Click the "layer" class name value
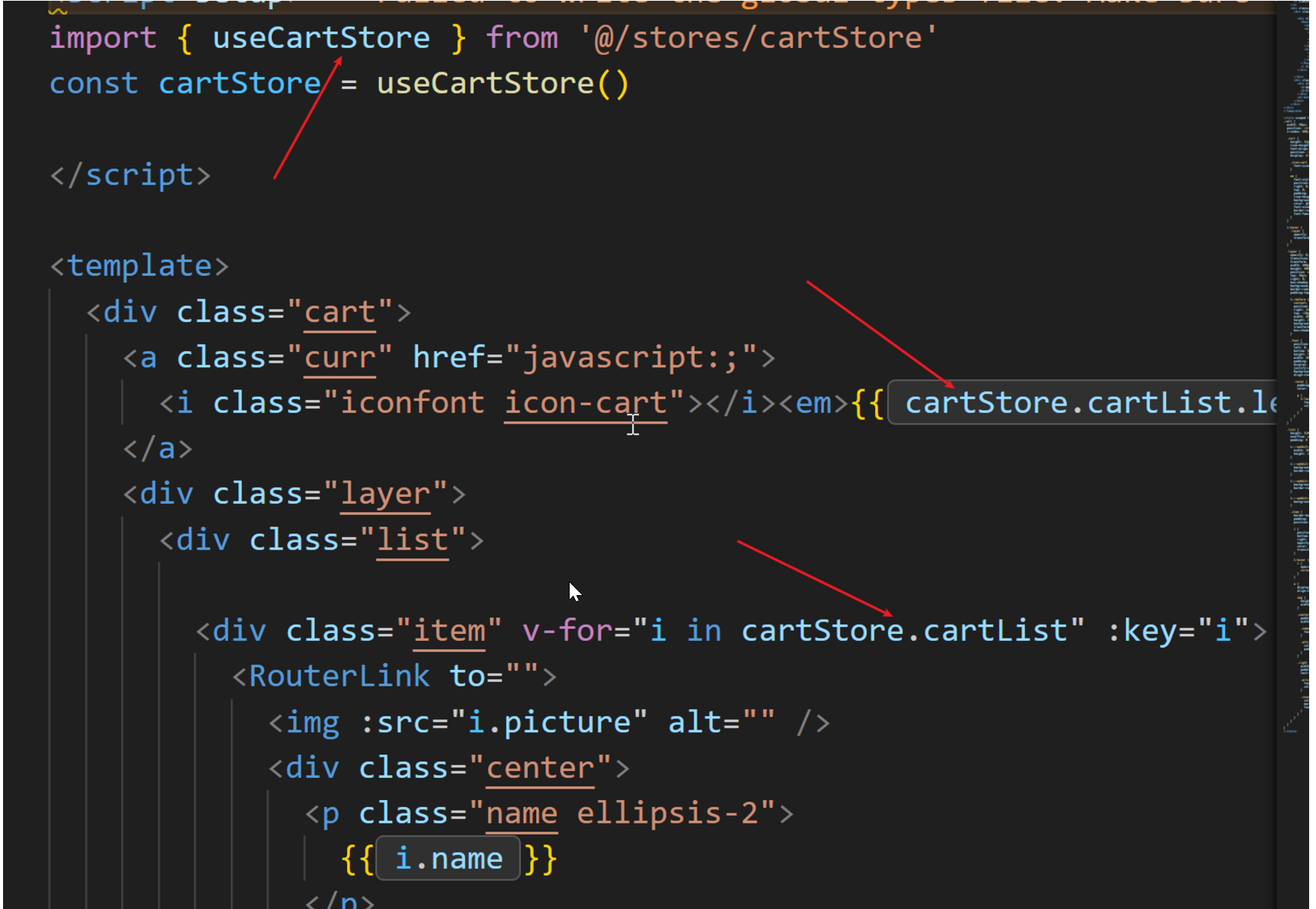The image size is (1316, 909). point(385,494)
